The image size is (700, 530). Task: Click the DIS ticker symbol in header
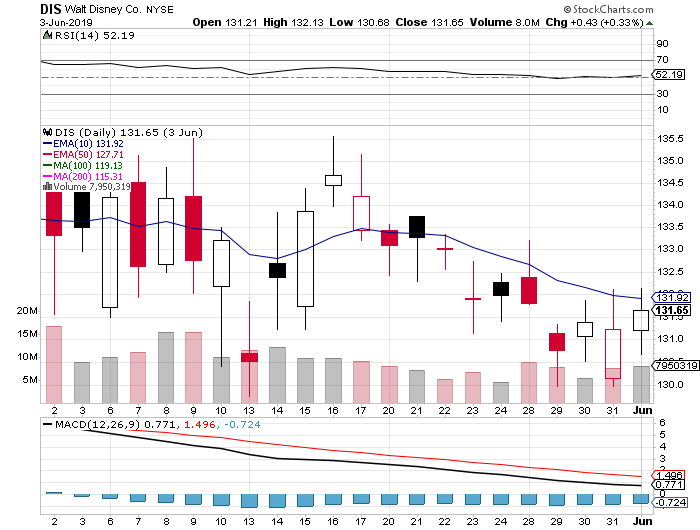coord(50,9)
